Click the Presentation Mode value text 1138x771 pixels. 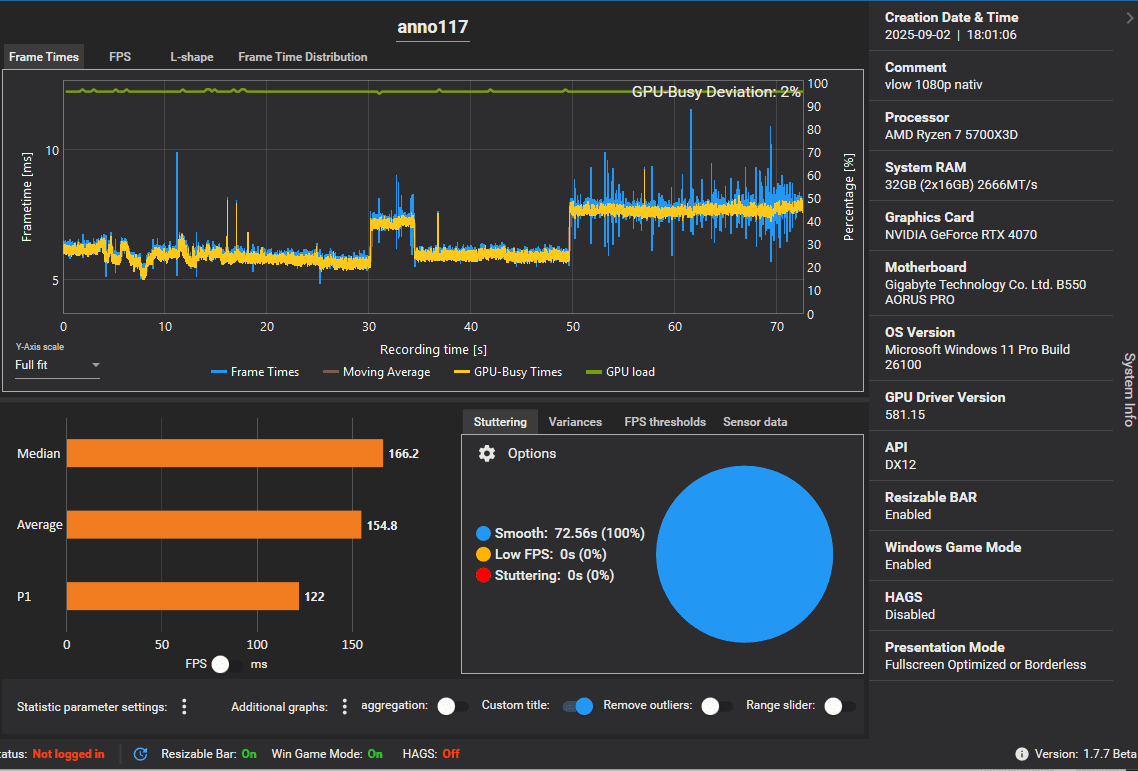(986, 664)
